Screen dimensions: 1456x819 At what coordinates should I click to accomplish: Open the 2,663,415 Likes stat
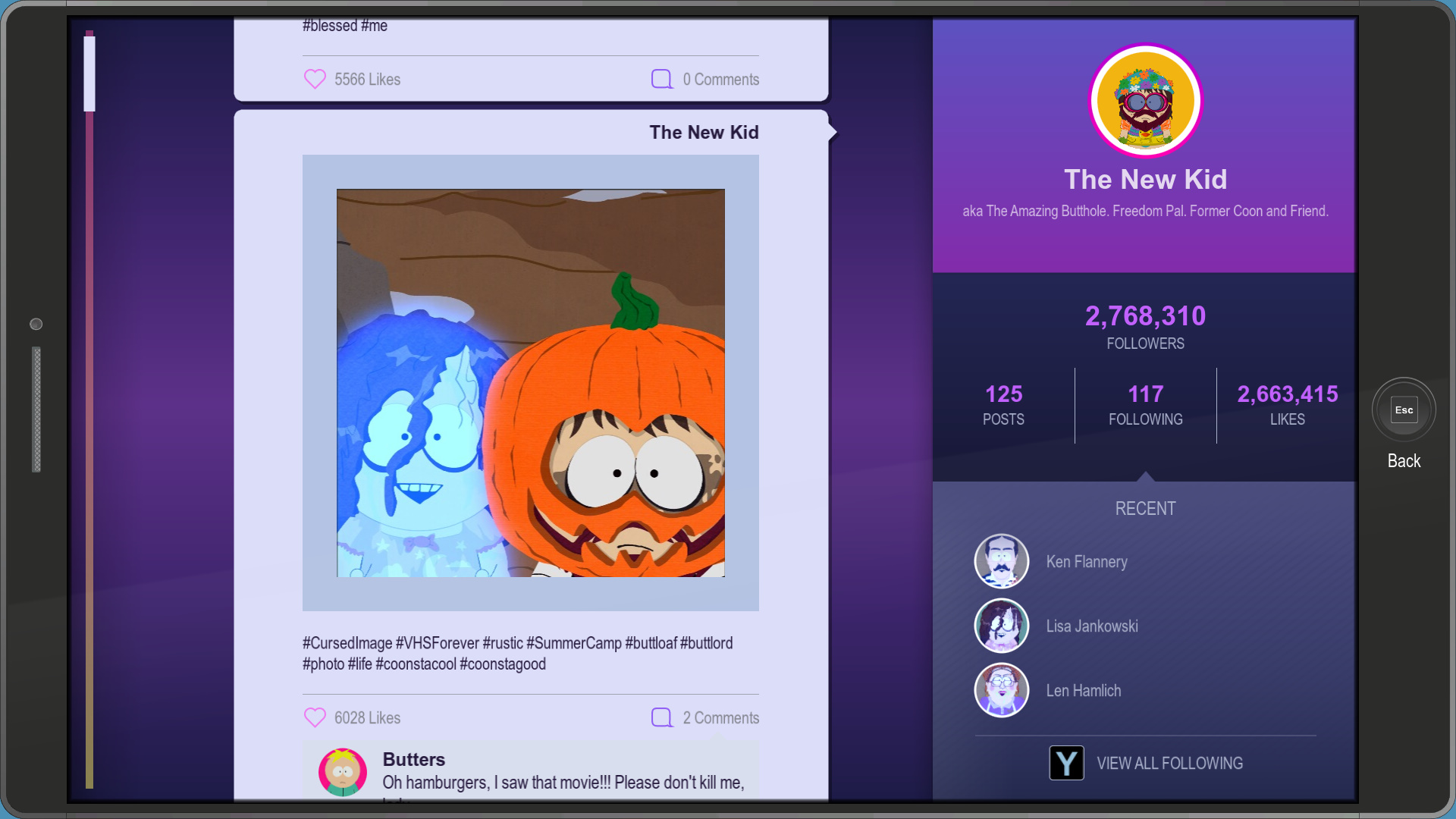point(1287,405)
